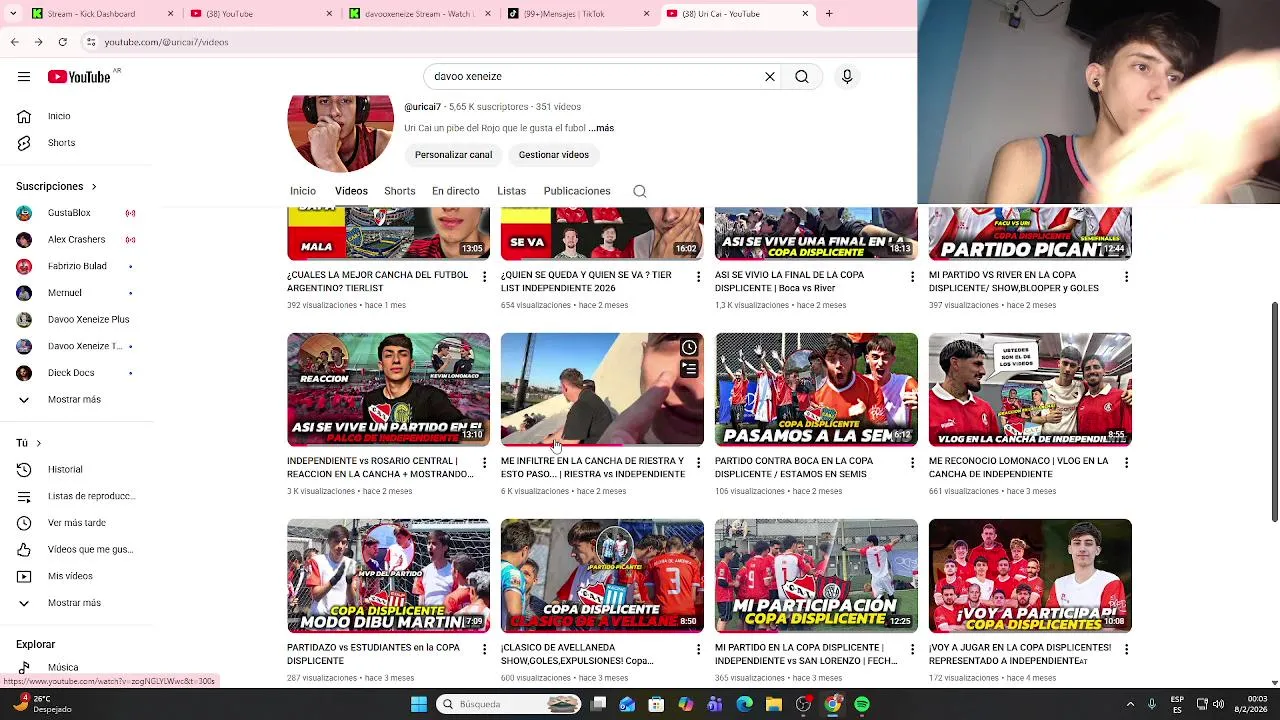This screenshot has width=1280, height=720.
Task: Open En directo channel tab
Action: [456, 191]
